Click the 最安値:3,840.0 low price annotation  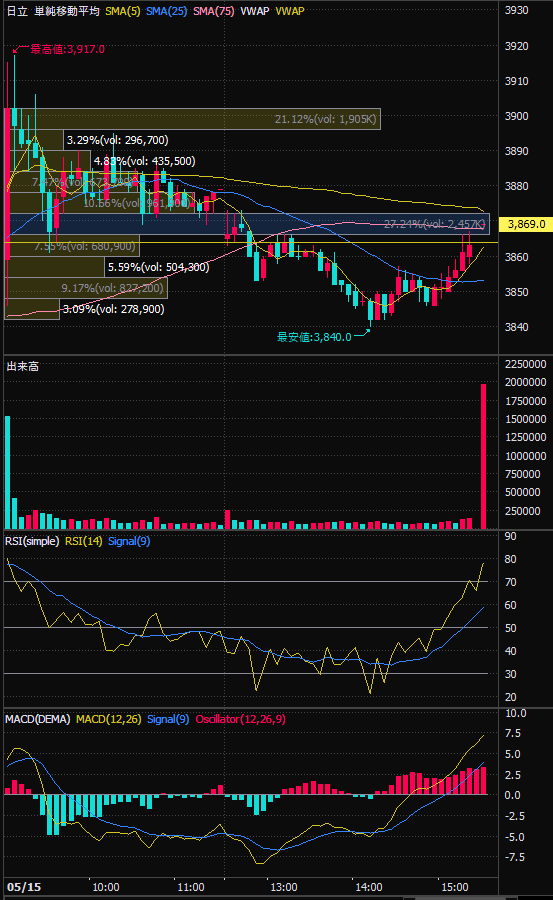[x=314, y=337]
